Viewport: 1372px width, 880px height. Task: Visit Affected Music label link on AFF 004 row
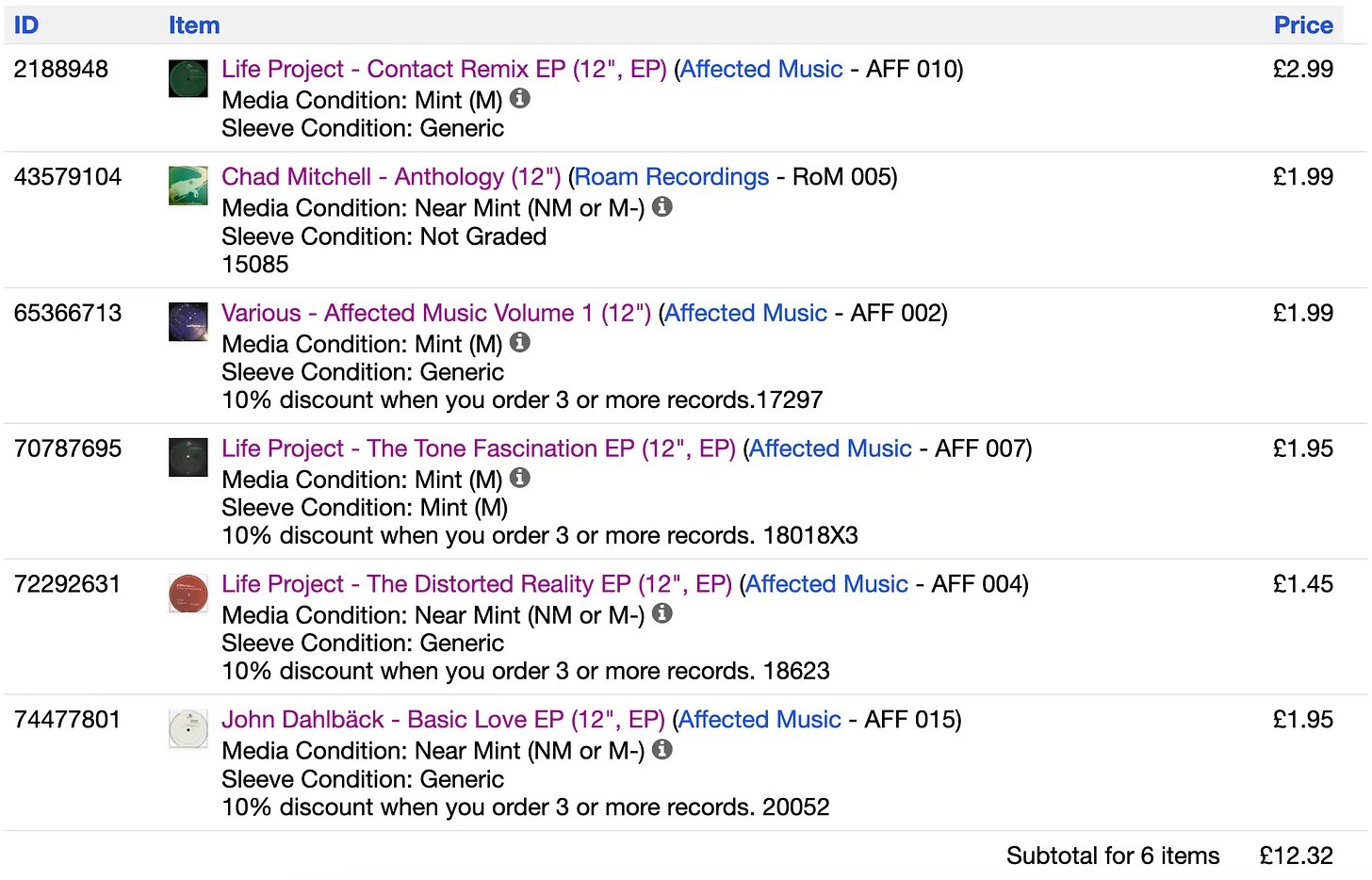[x=827, y=584]
